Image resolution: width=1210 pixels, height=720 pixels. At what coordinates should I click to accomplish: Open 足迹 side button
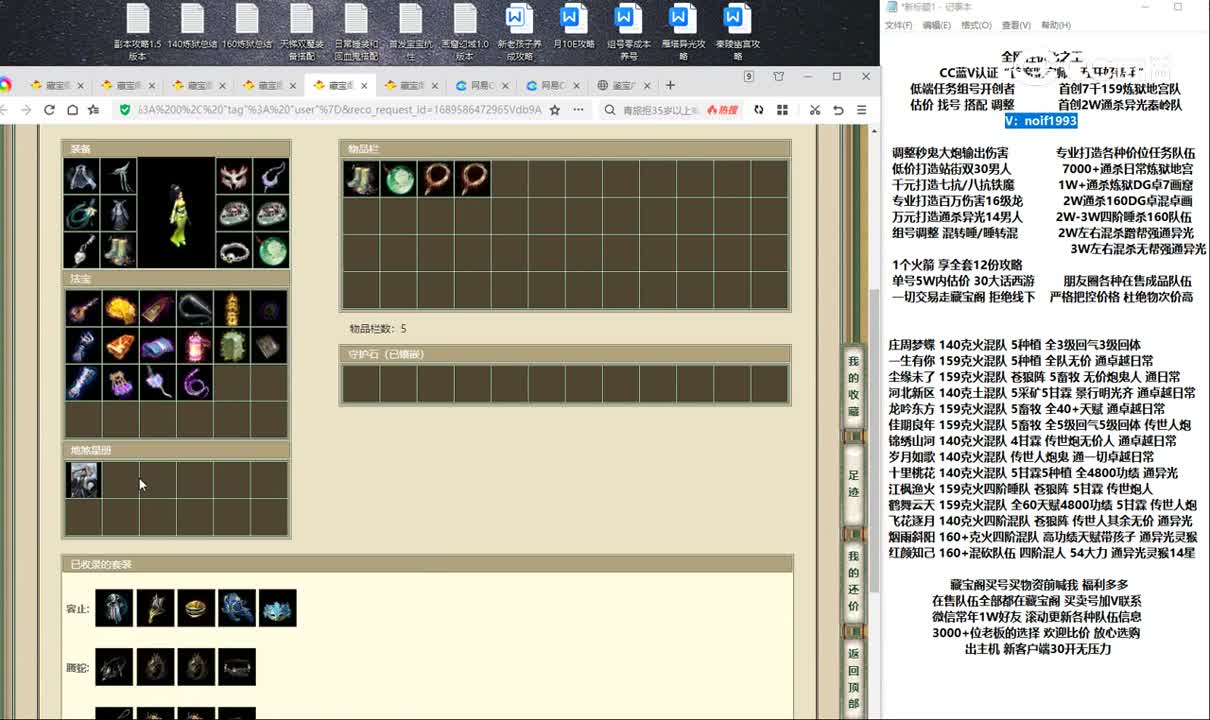tap(853, 484)
